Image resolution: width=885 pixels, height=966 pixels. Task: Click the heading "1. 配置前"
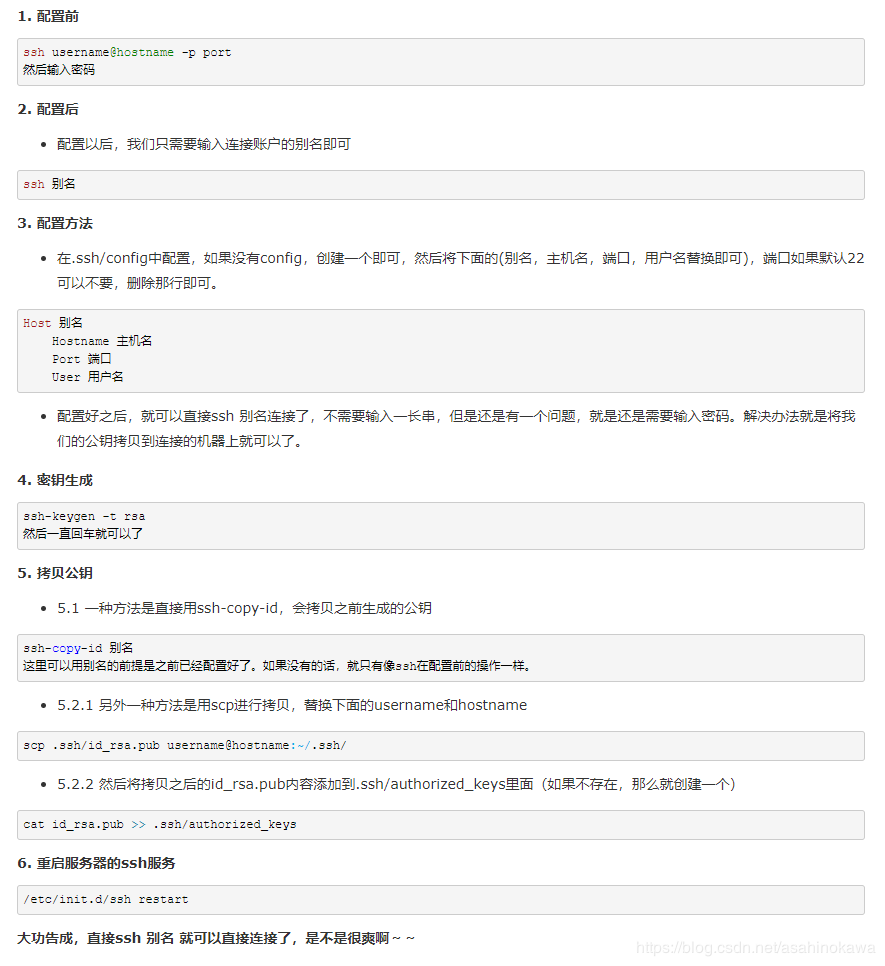click(48, 17)
